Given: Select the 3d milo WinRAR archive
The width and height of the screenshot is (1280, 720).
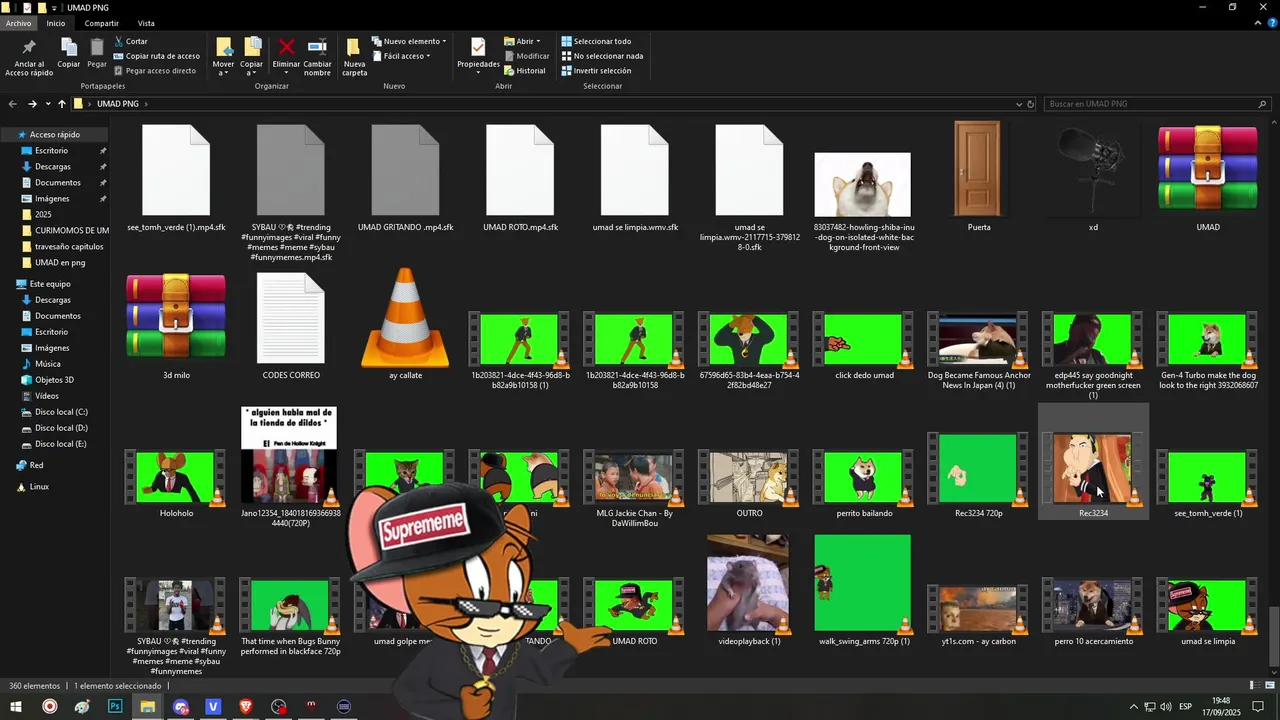Looking at the screenshot, I should click(x=176, y=325).
